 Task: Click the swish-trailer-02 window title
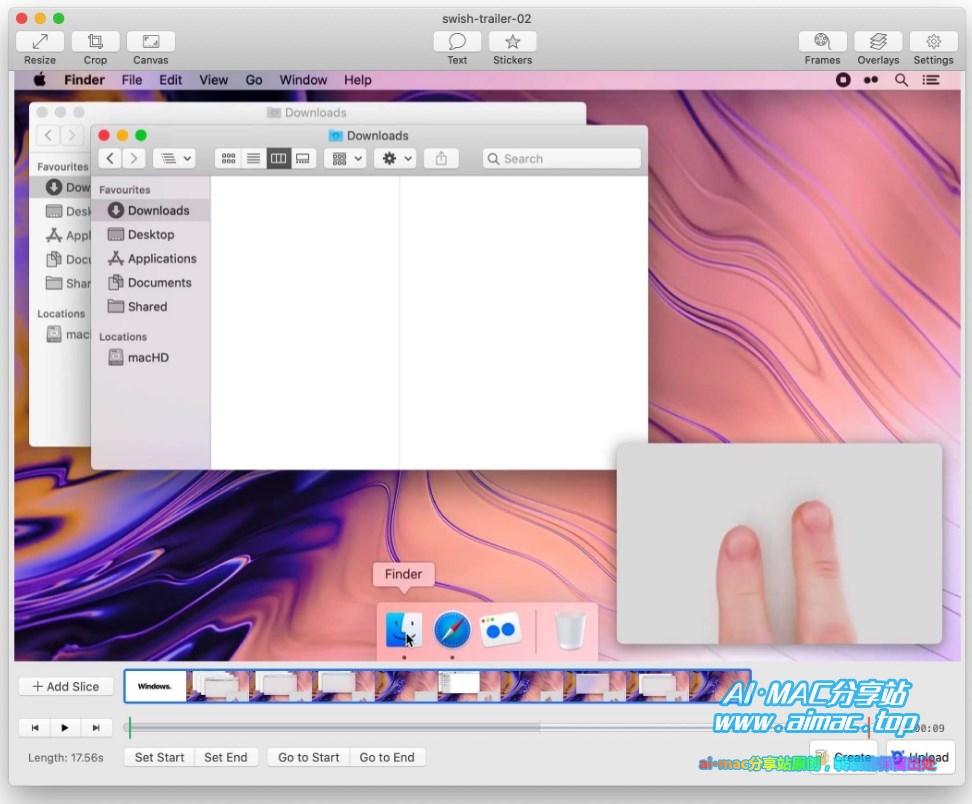487,19
